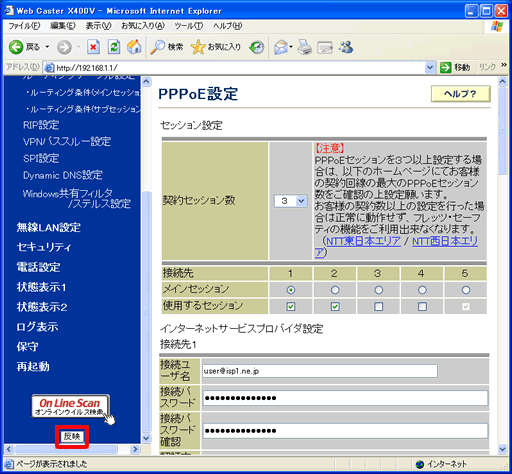This screenshot has width=512, height=474.
Task: Open the ツール(T) menu
Action: 189,26
